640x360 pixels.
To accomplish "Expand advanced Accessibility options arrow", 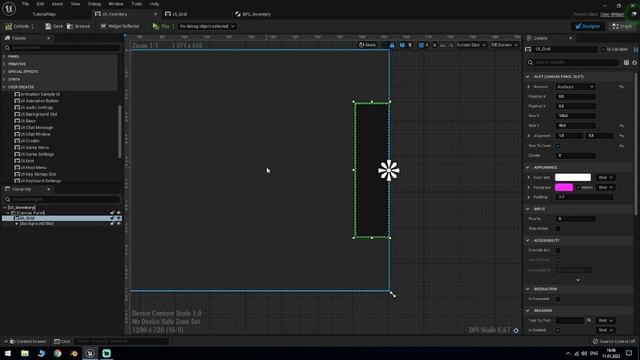I will point(578,280).
